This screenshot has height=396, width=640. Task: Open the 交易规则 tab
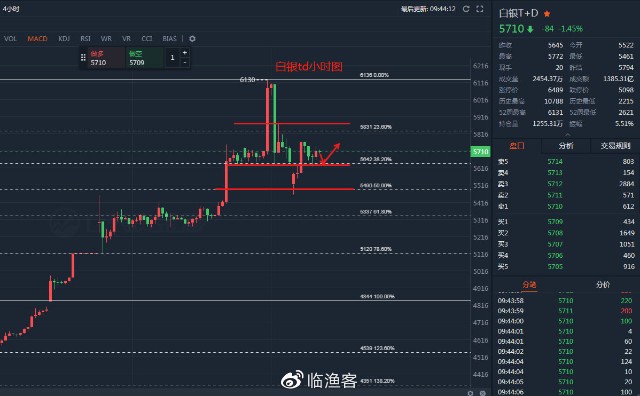615,146
